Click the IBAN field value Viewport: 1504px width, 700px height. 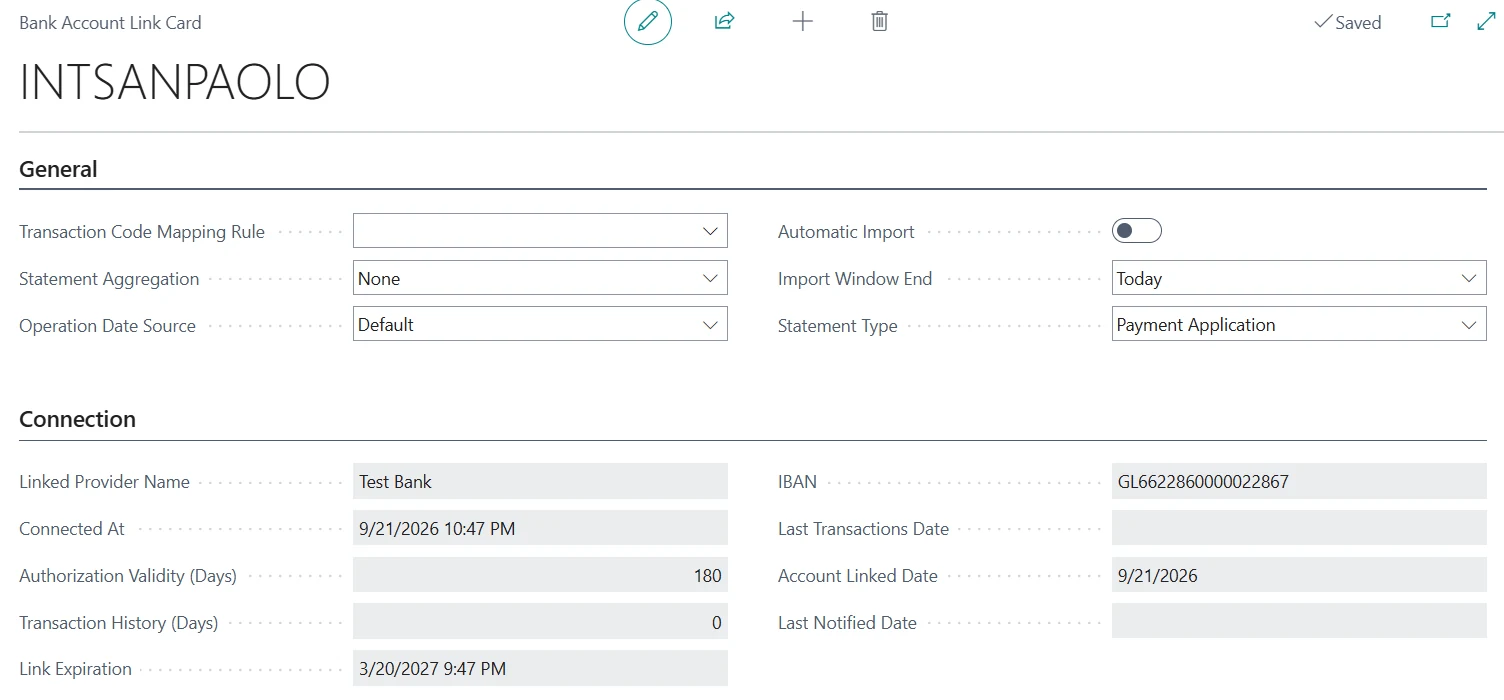1299,481
